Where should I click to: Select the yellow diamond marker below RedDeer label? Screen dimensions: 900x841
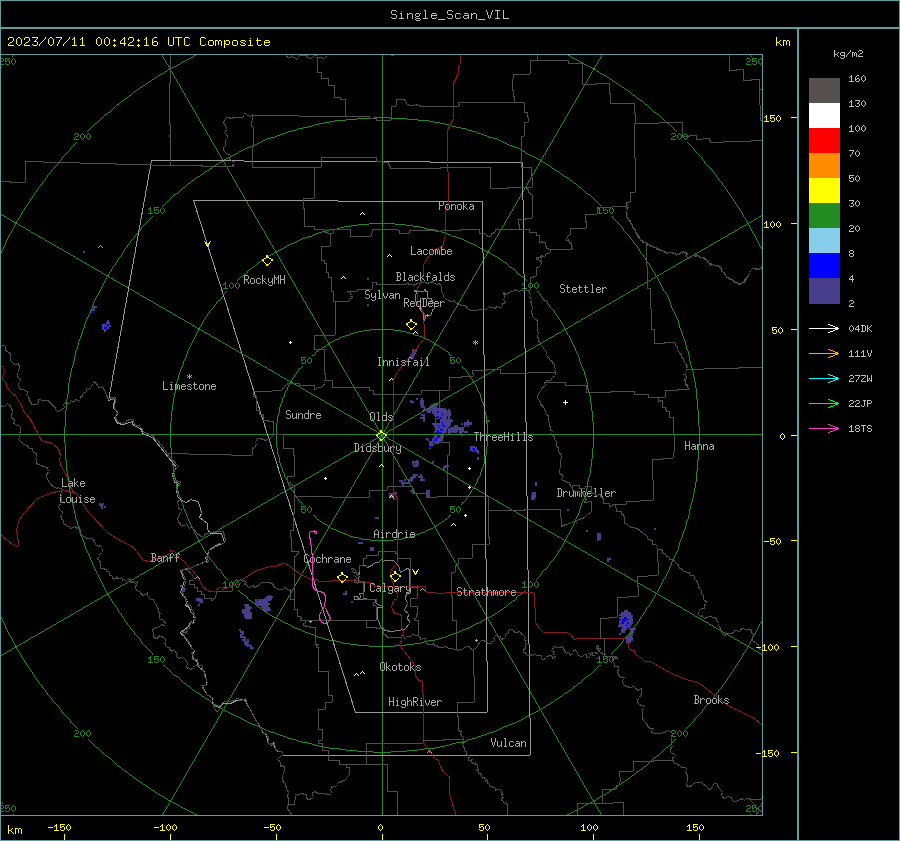[x=411, y=324]
